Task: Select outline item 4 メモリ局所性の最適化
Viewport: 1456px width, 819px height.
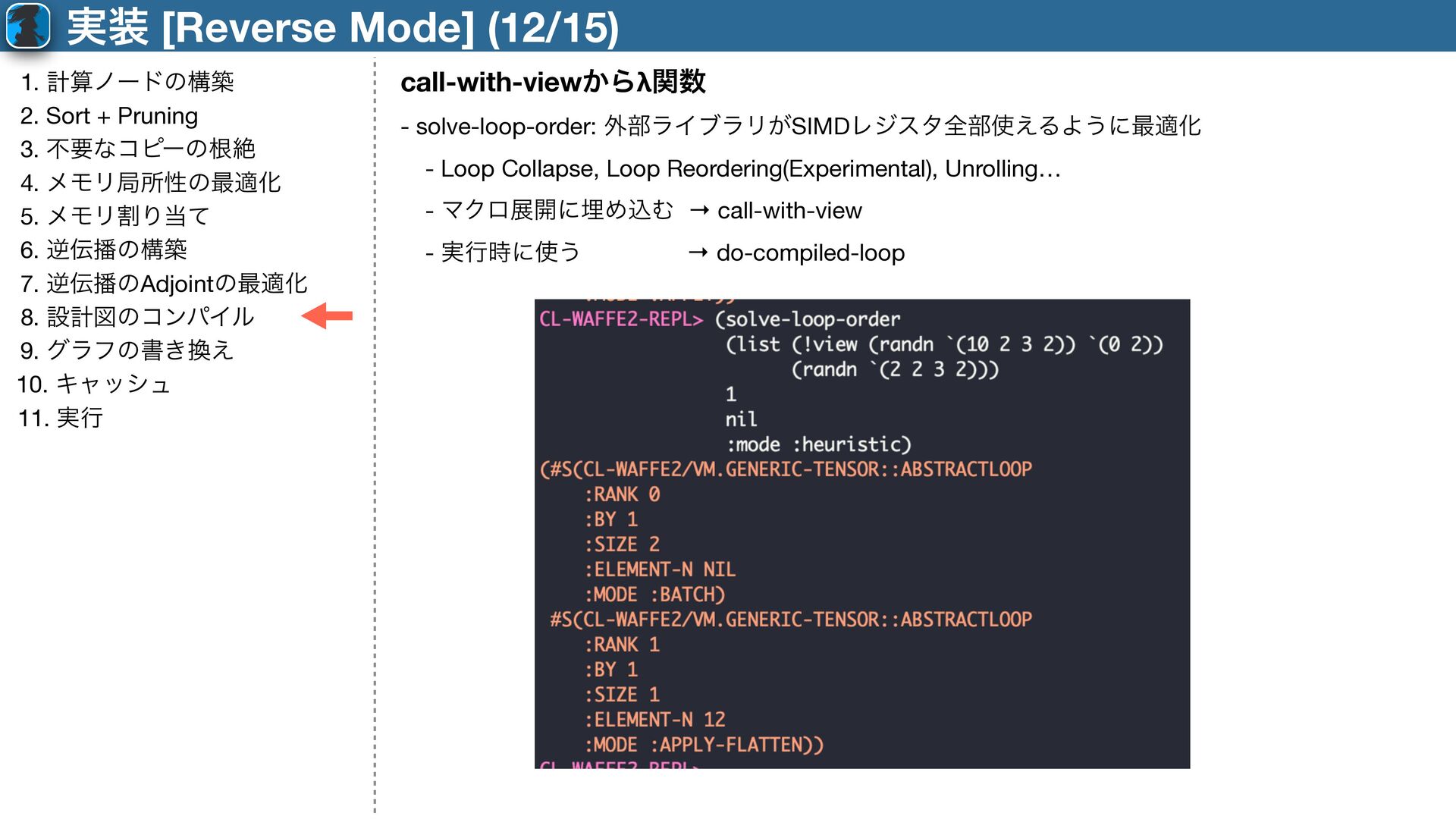Action: [x=150, y=182]
